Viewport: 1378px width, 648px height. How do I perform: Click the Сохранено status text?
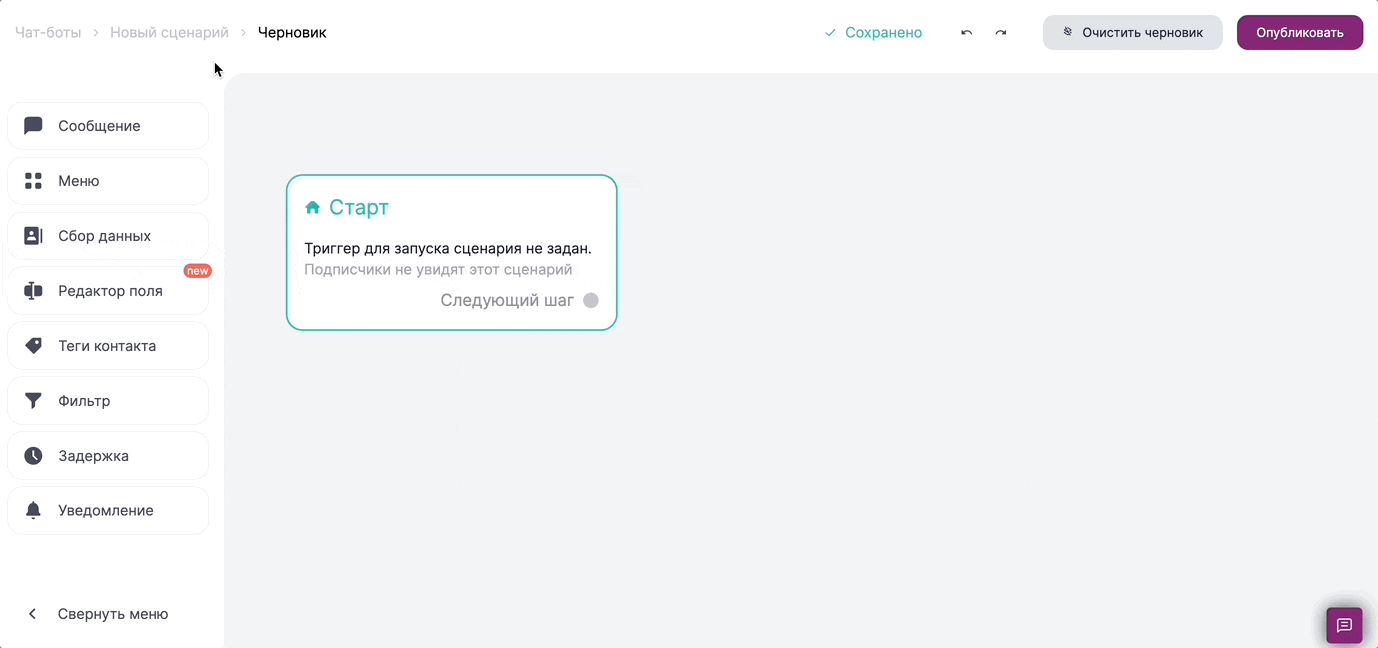click(884, 33)
